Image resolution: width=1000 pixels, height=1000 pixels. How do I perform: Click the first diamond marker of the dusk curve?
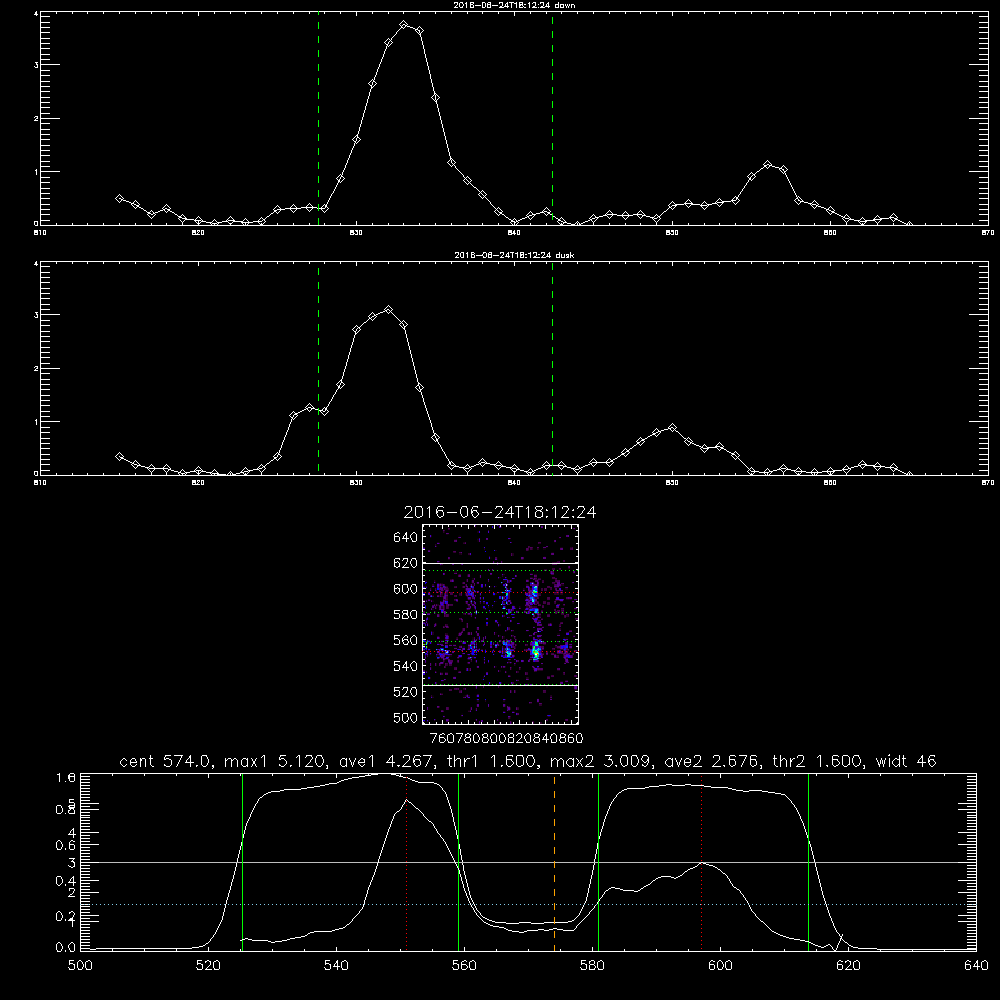(x=119, y=457)
